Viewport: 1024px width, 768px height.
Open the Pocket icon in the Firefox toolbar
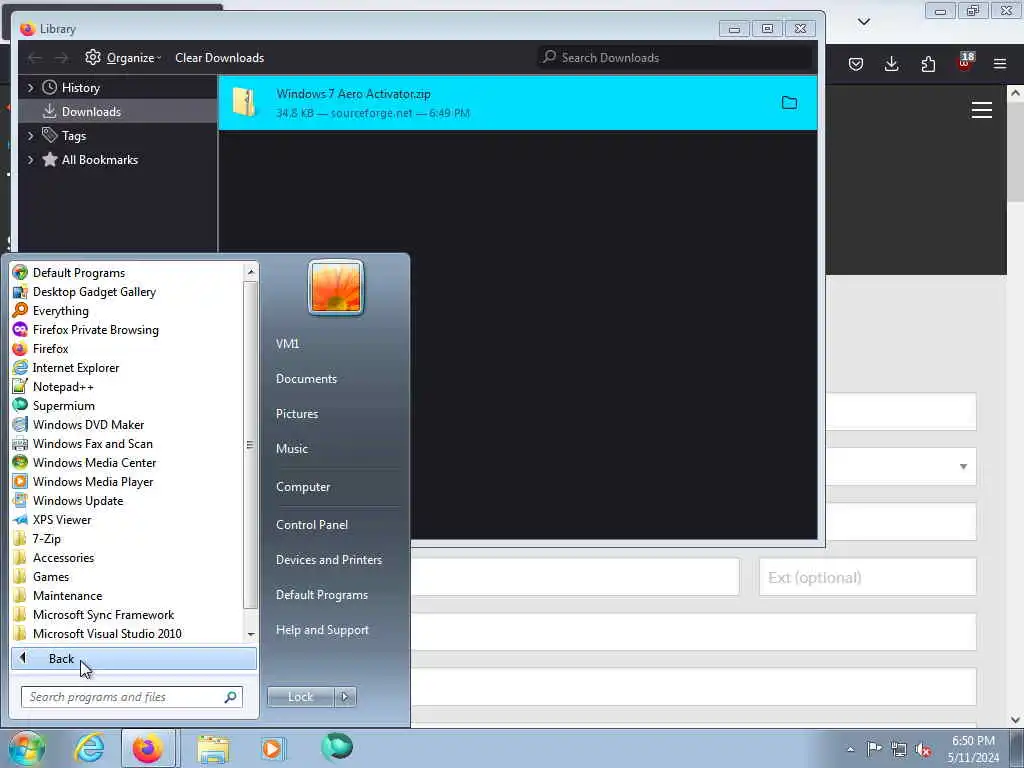point(856,64)
